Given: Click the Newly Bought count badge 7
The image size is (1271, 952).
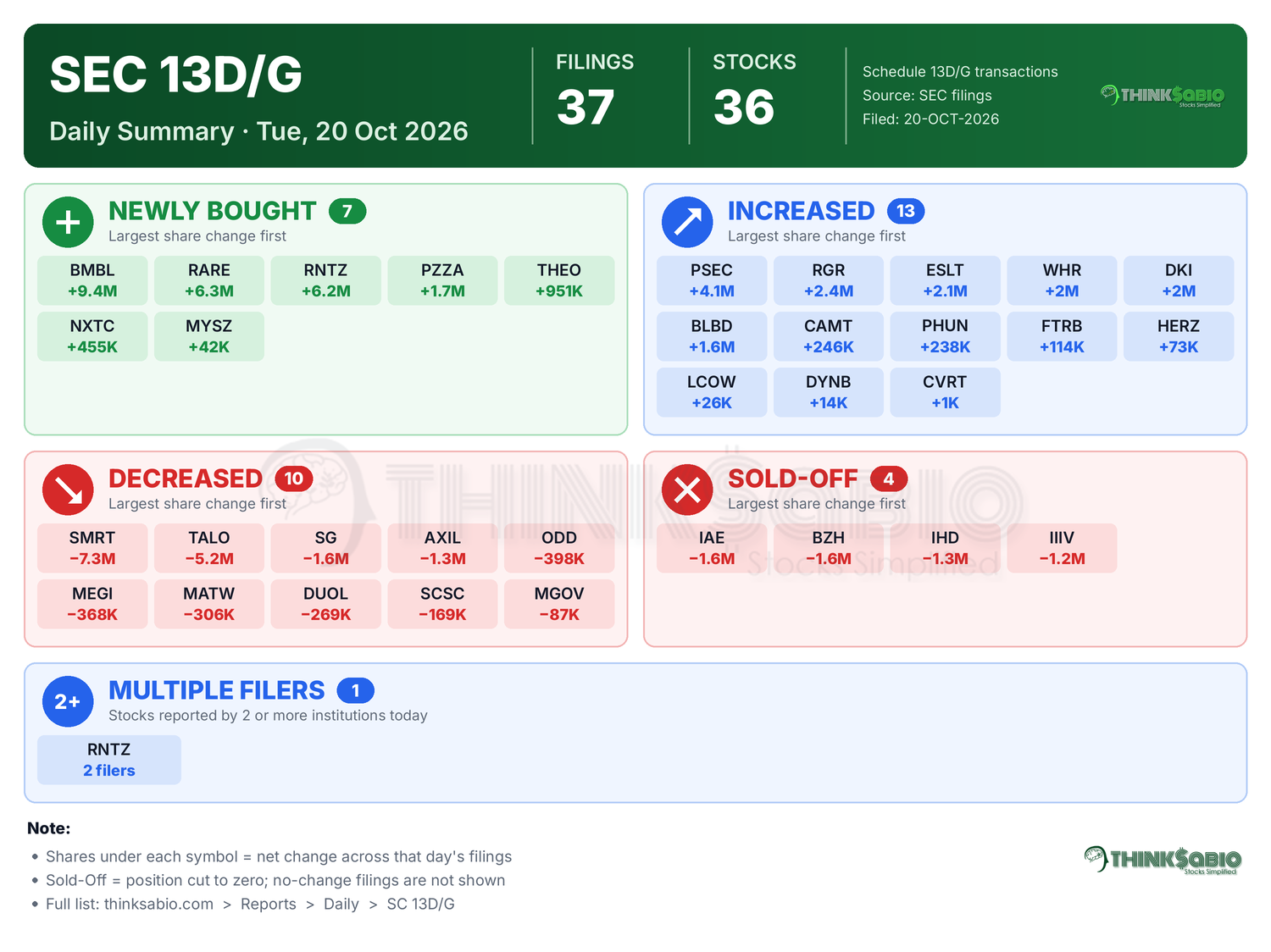Looking at the screenshot, I should [347, 211].
